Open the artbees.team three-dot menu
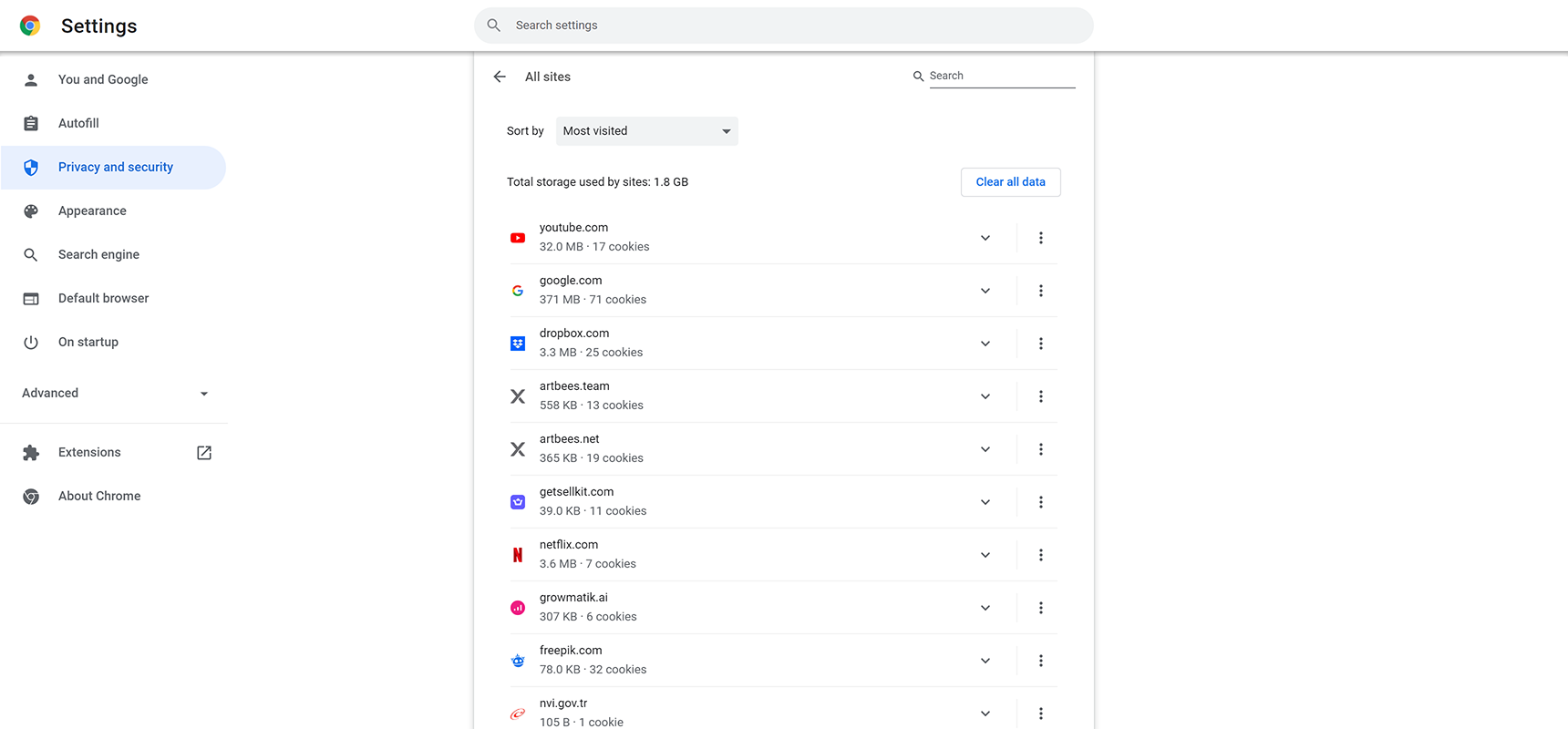Viewport: 1568px width, 729px height. point(1040,396)
